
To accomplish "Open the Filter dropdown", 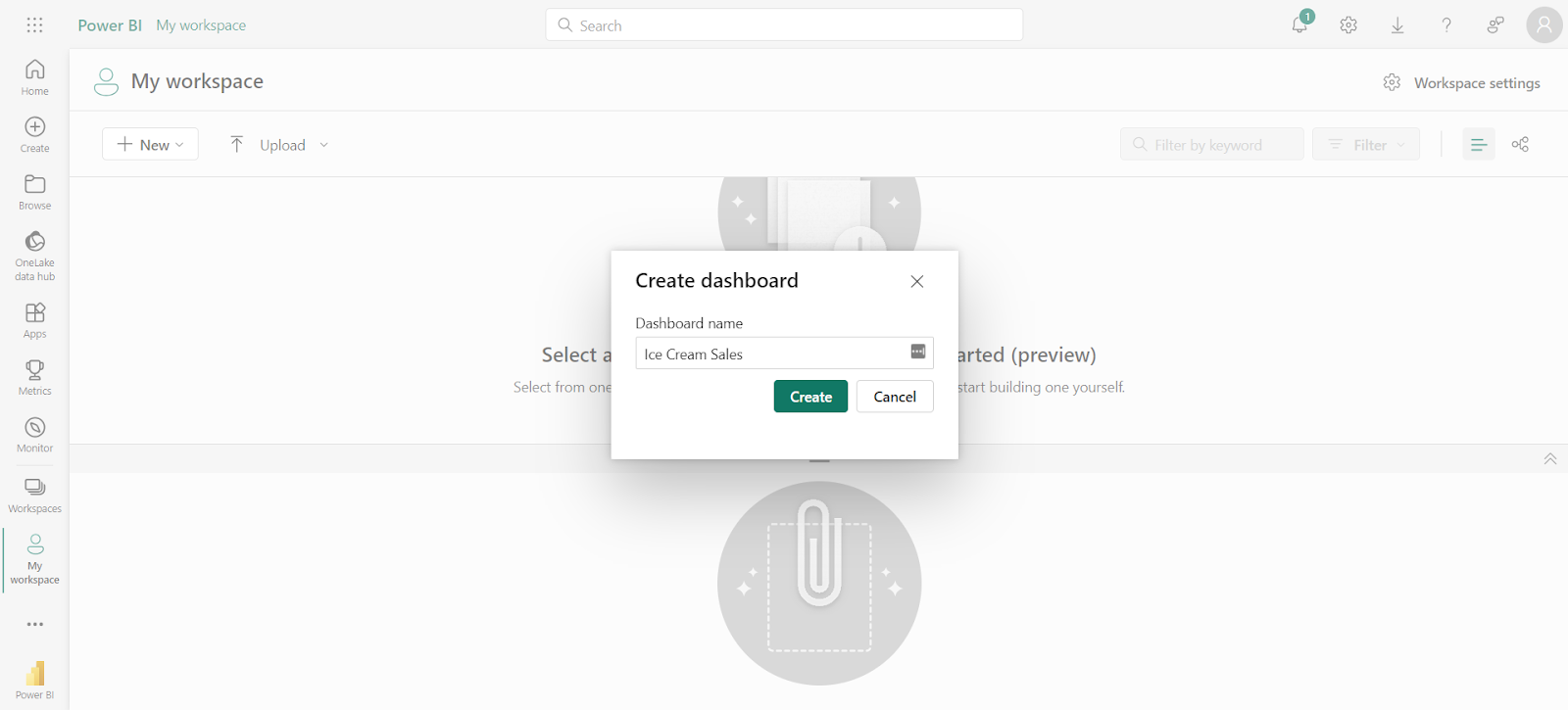I will (x=1366, y=144).
